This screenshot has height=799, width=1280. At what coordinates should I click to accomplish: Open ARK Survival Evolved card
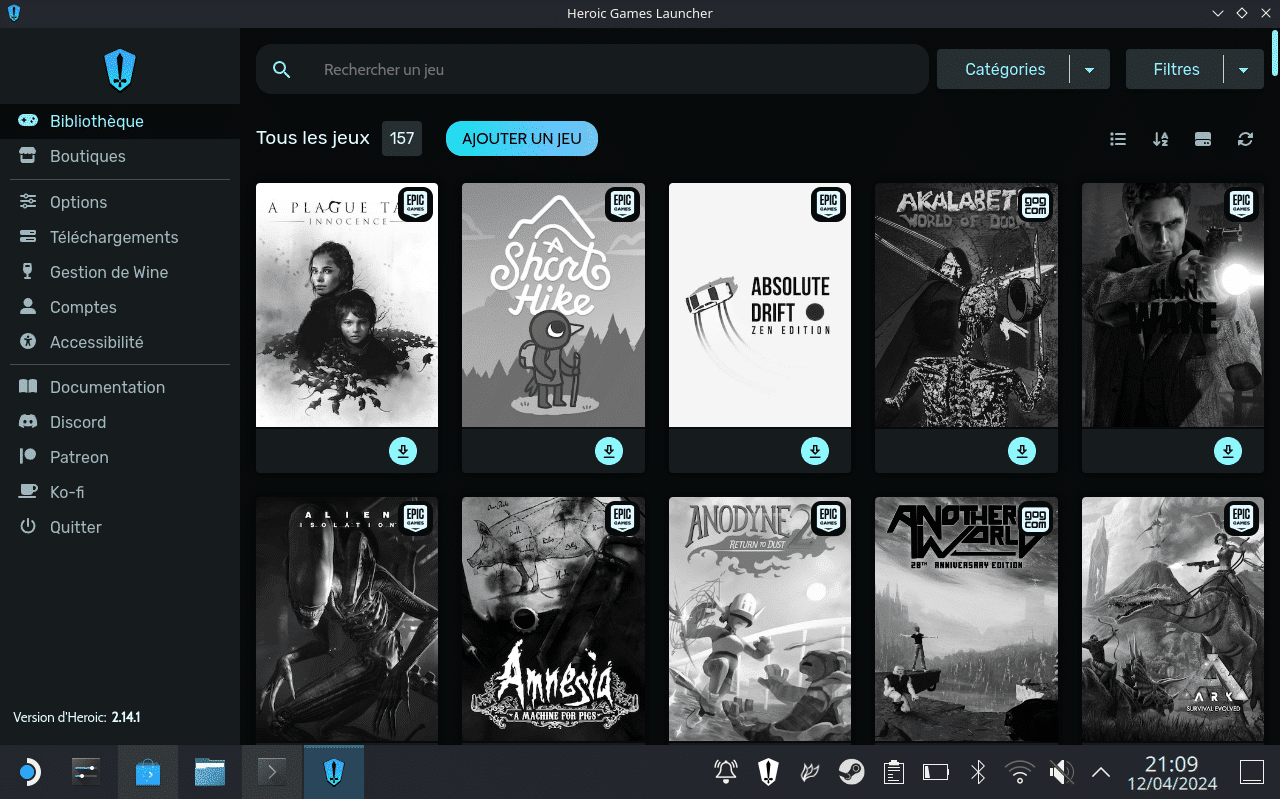tap(1172, 620)
